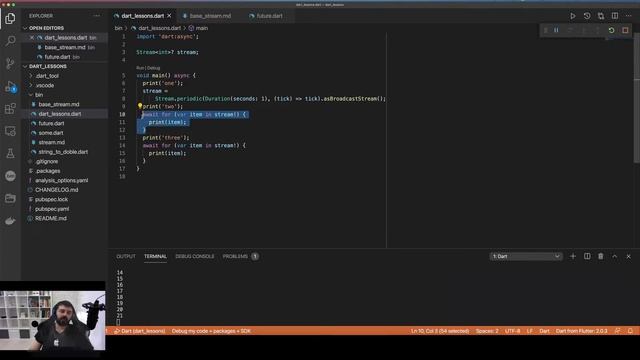Pause the debug session
This screenshot has width=640, height=360.
click(x=556, y=30)
